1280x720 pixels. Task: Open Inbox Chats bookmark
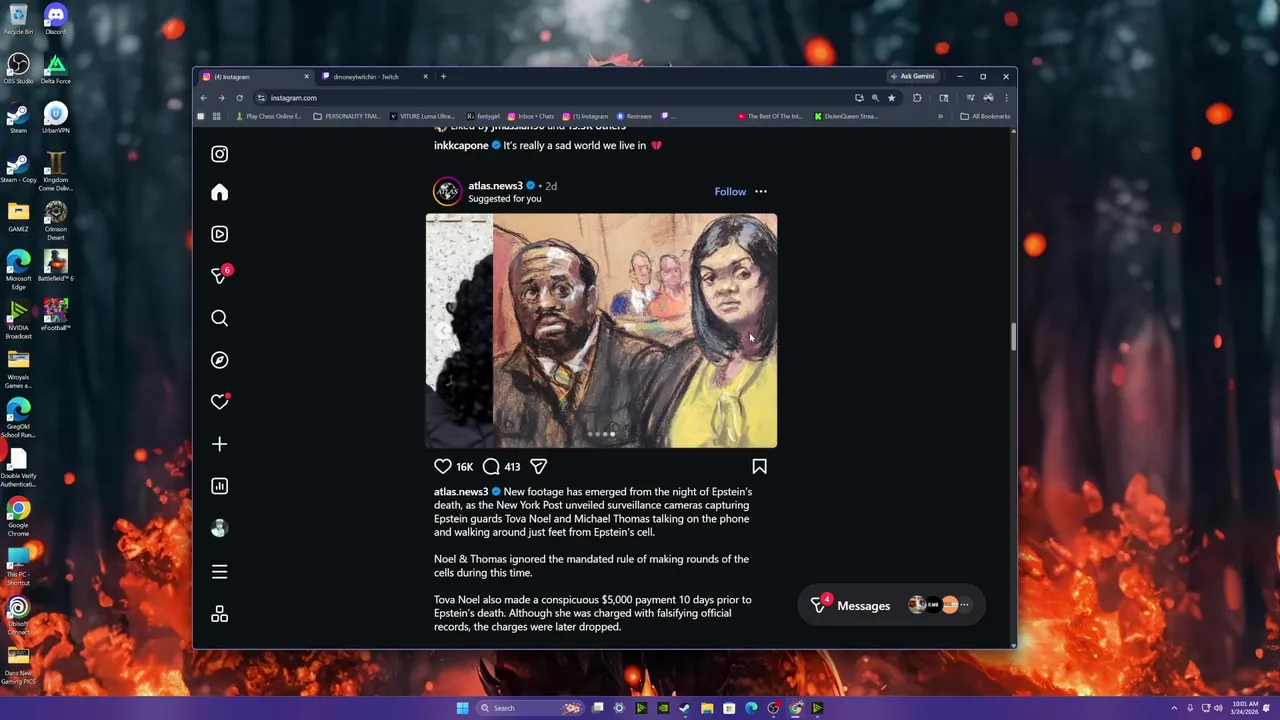click(531, 116)
